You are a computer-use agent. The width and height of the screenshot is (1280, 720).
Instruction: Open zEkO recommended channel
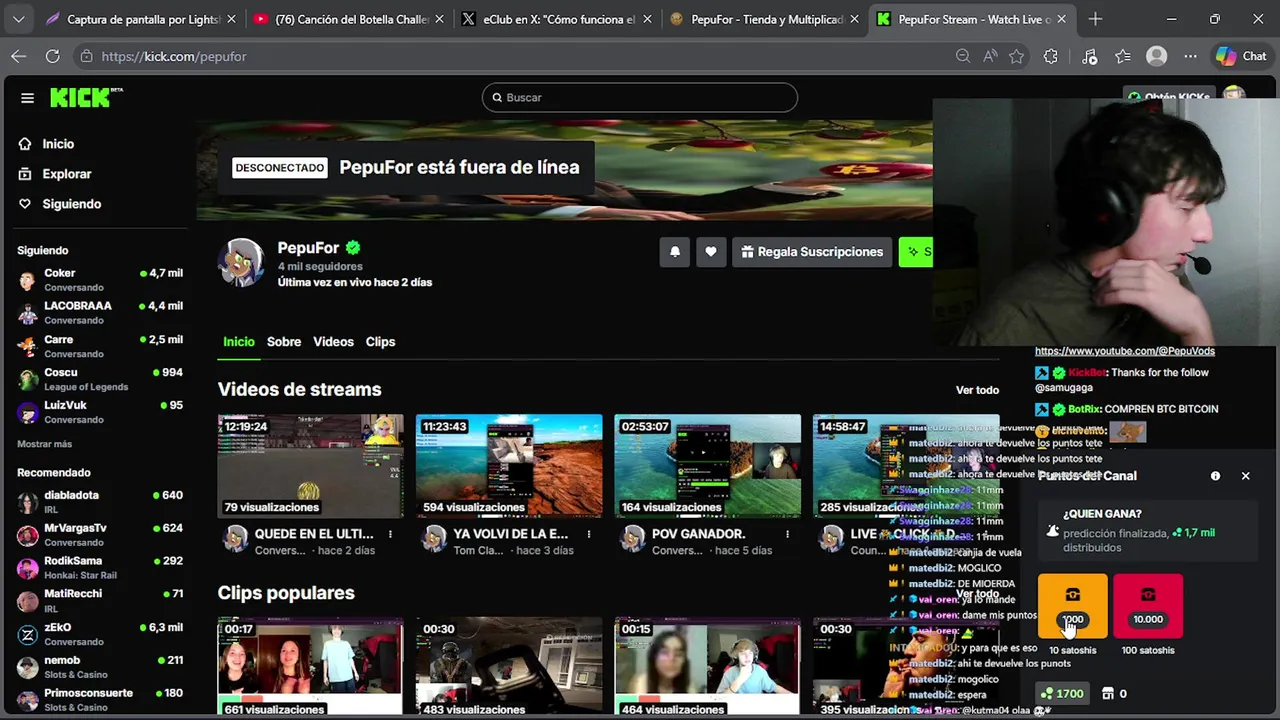click(100, 634)
